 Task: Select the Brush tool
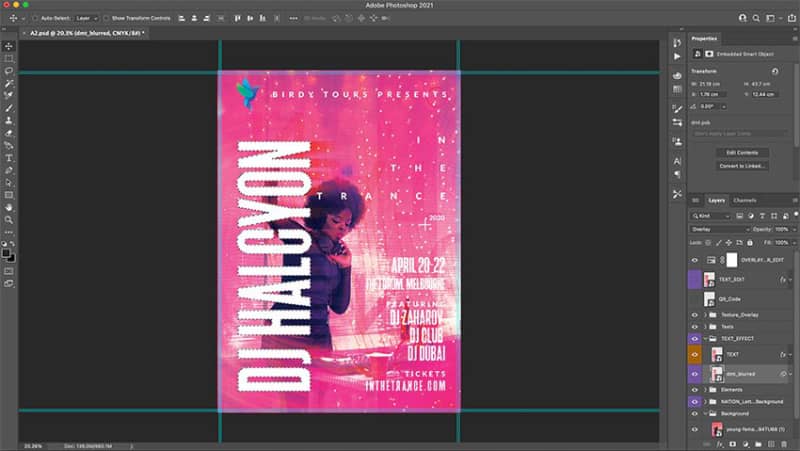pyautogui.click(x=9, y=108)
